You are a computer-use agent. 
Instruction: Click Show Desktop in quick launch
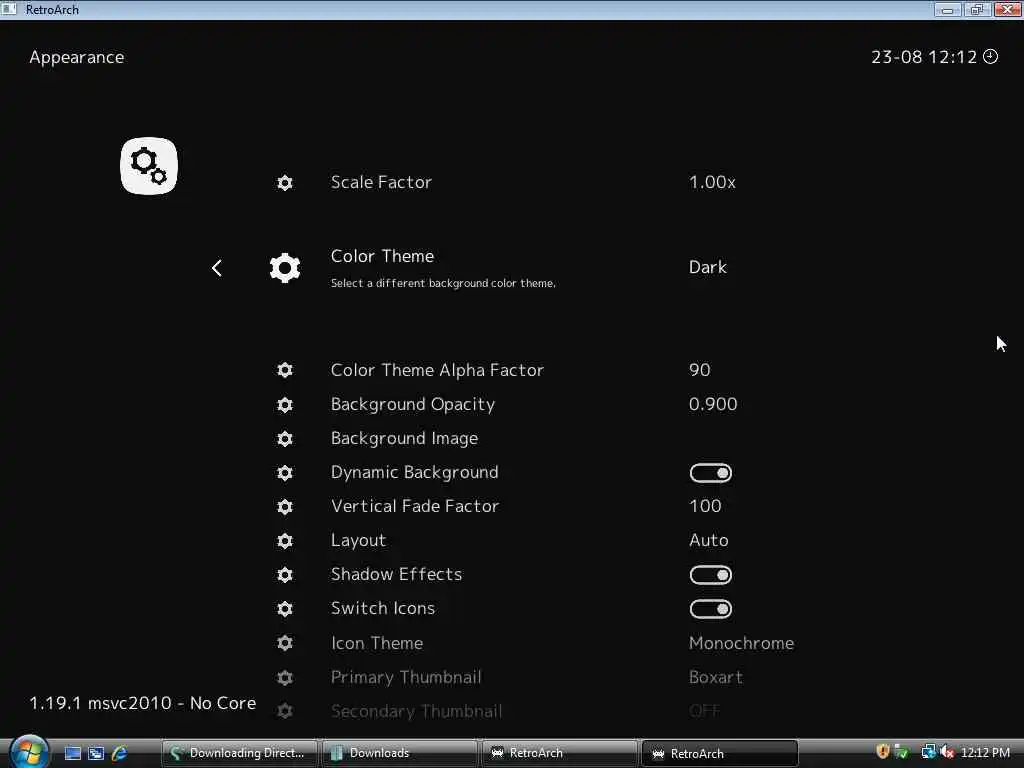[72, 753]
